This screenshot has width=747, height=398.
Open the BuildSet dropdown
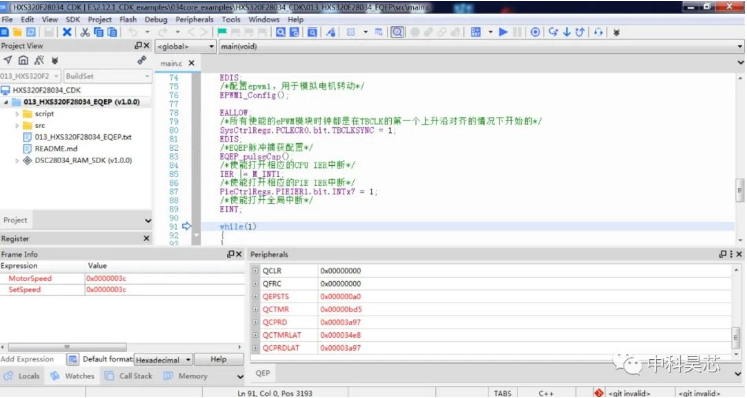coord(108,76)
